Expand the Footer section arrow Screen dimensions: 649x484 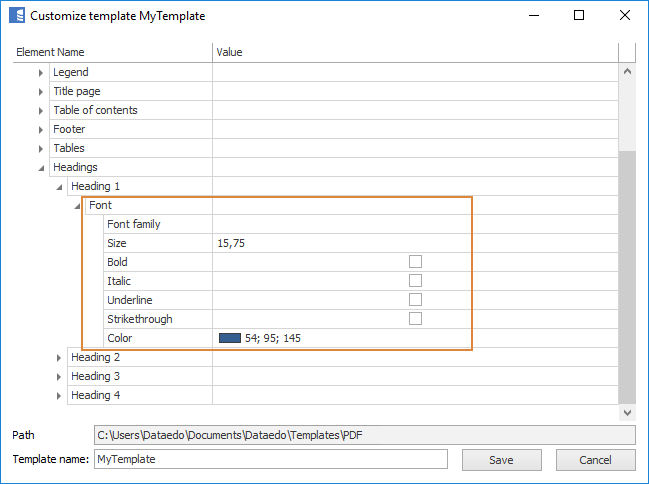[x=41, y=130]
